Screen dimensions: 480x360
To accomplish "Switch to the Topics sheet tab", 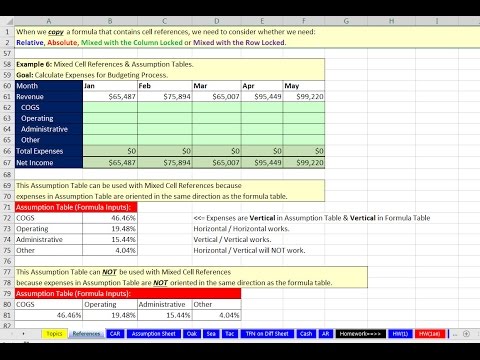I will click(x=54, y=334).
